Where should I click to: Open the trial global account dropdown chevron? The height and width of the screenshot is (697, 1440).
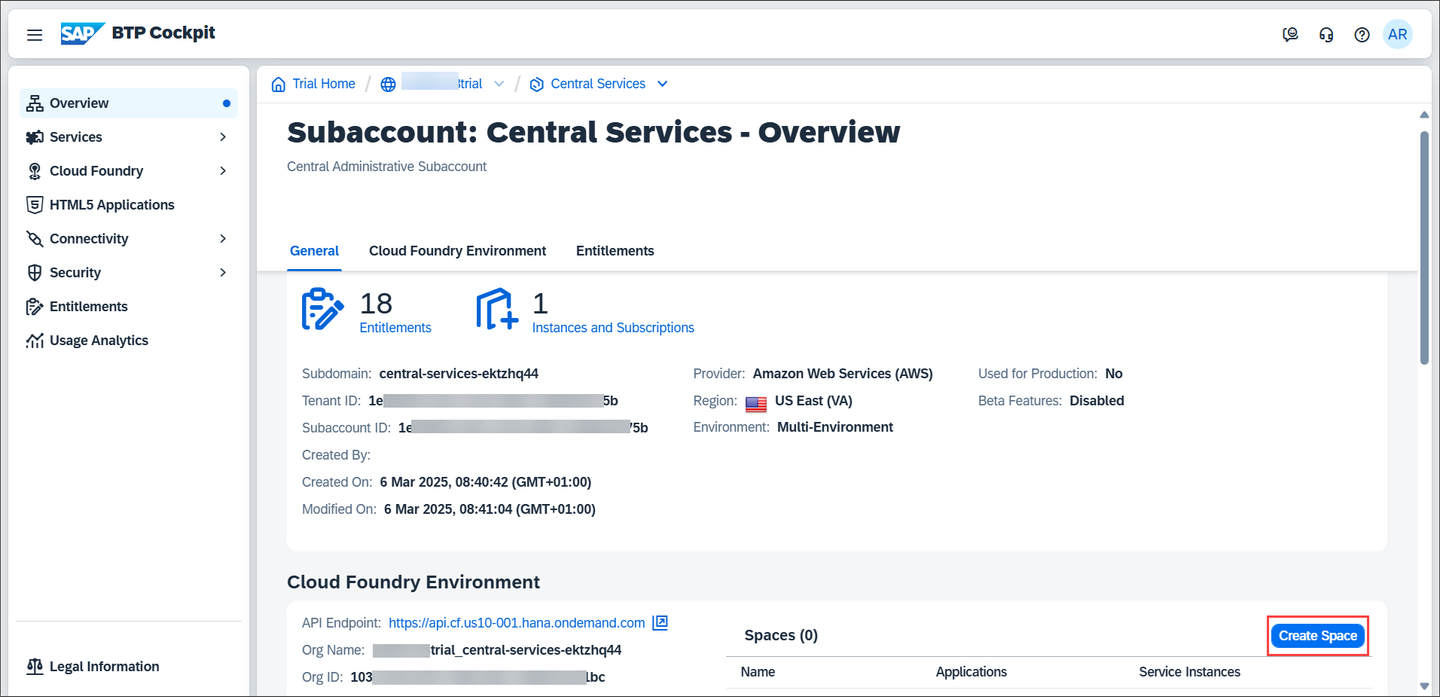pyautogui.click(x=499, y=84)
